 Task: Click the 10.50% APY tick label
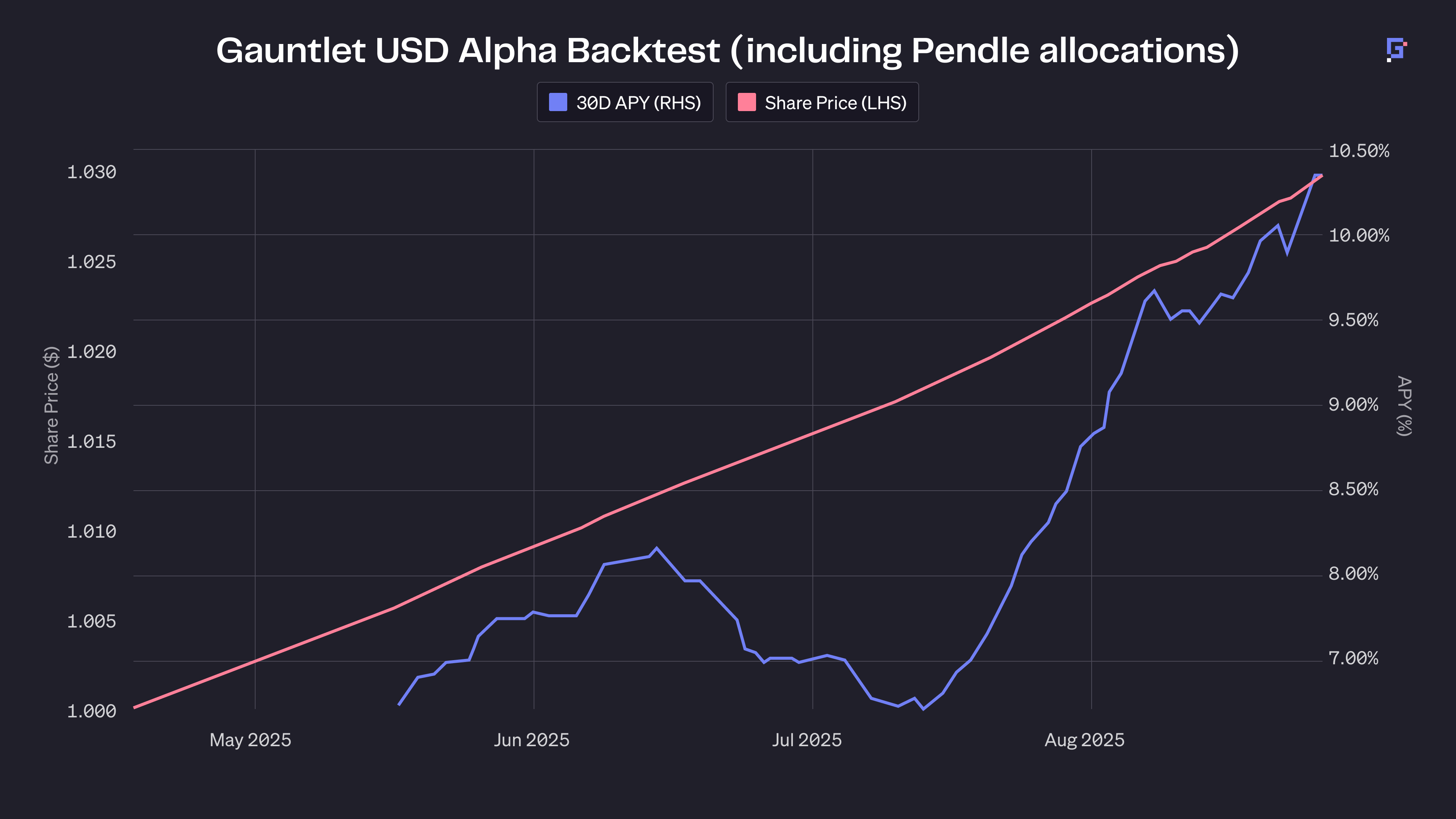click(1358, 151)
